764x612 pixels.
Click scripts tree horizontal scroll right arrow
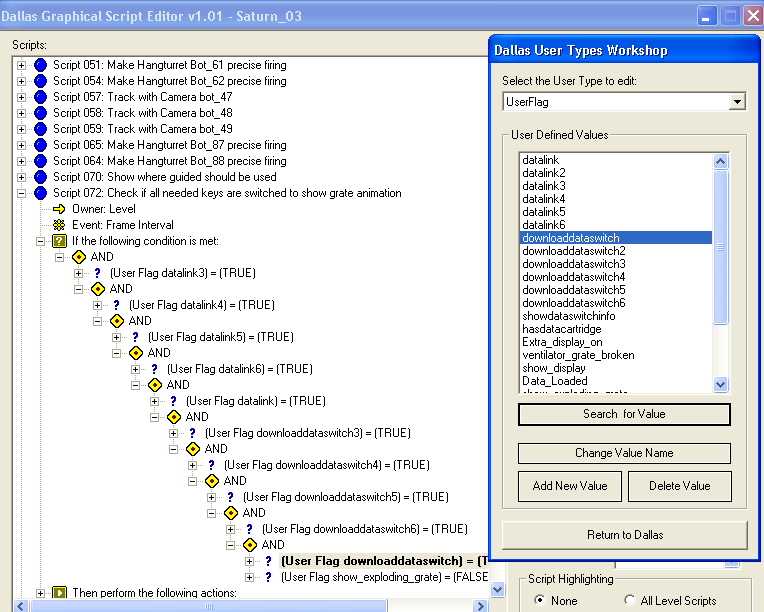(x=480, y=606)
